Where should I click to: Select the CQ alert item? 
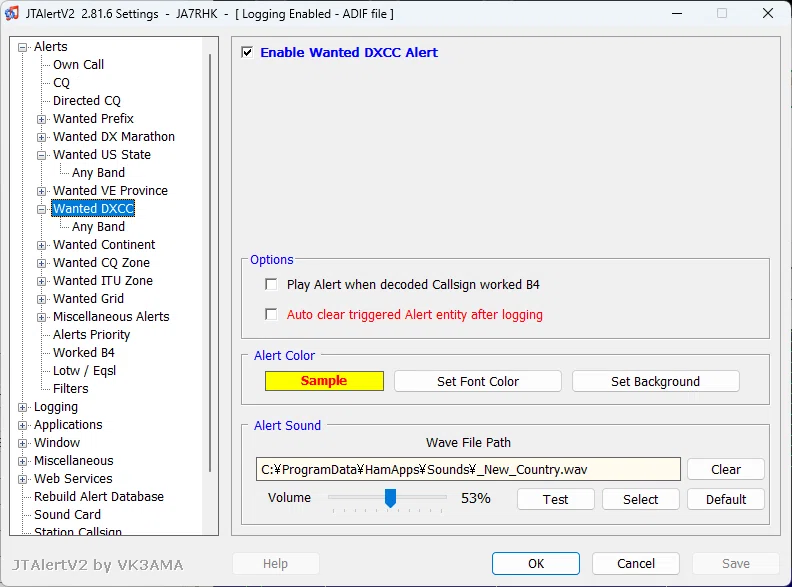pyautogui.click(x=62, y=83)
